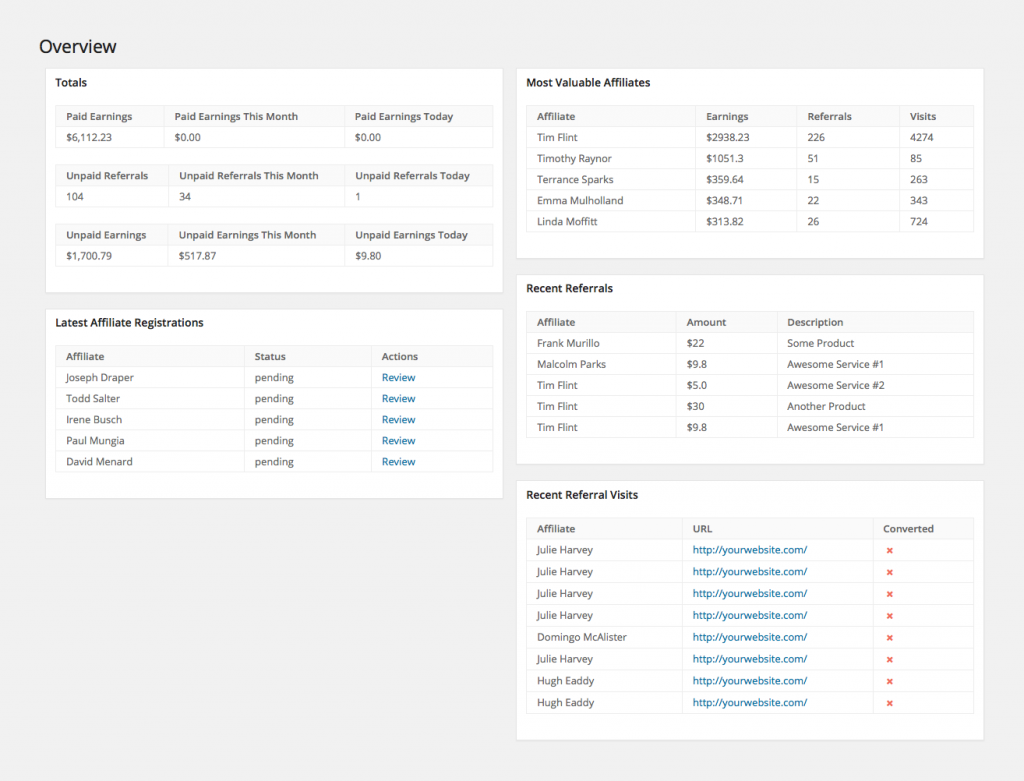Click the Earnings column header
1024x781 pixels.
(727, 116)
